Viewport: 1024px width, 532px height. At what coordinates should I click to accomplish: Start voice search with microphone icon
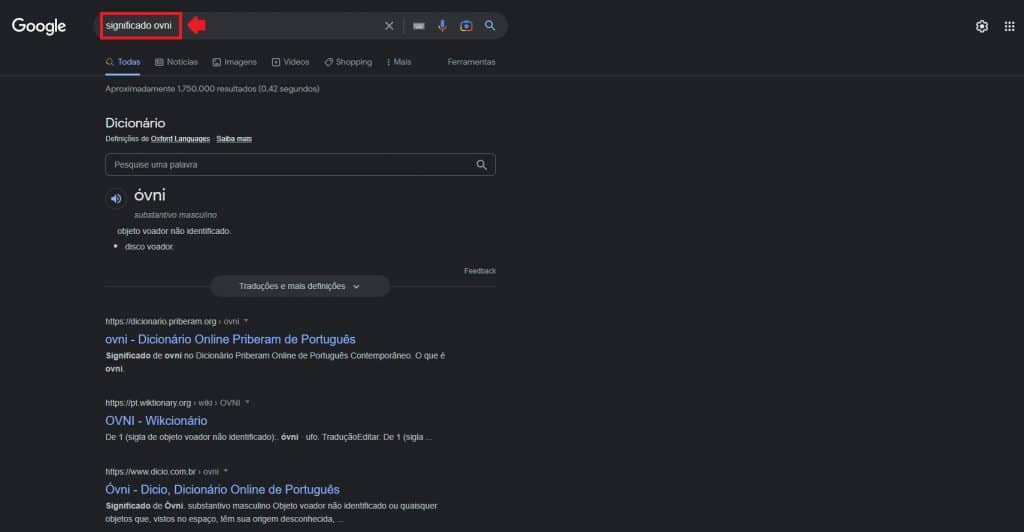pyautogui.click(x=442, y=26)
